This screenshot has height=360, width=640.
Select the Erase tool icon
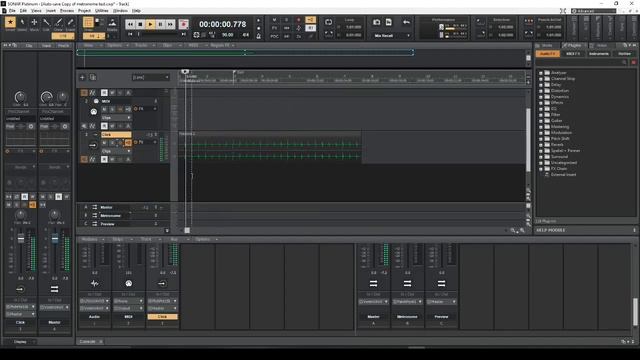(x=70, y=22)
